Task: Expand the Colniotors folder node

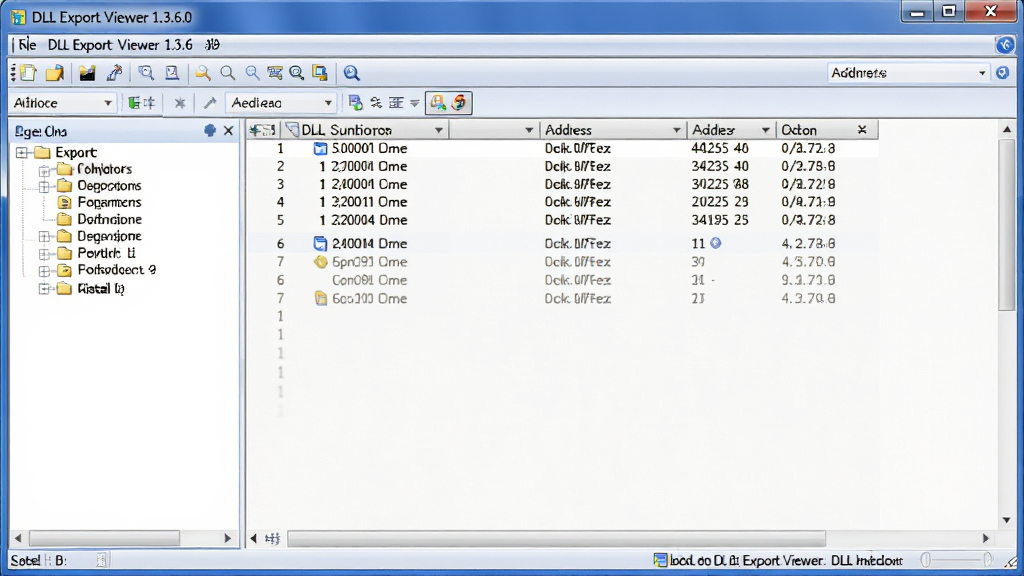Action: tap(44, 170)
